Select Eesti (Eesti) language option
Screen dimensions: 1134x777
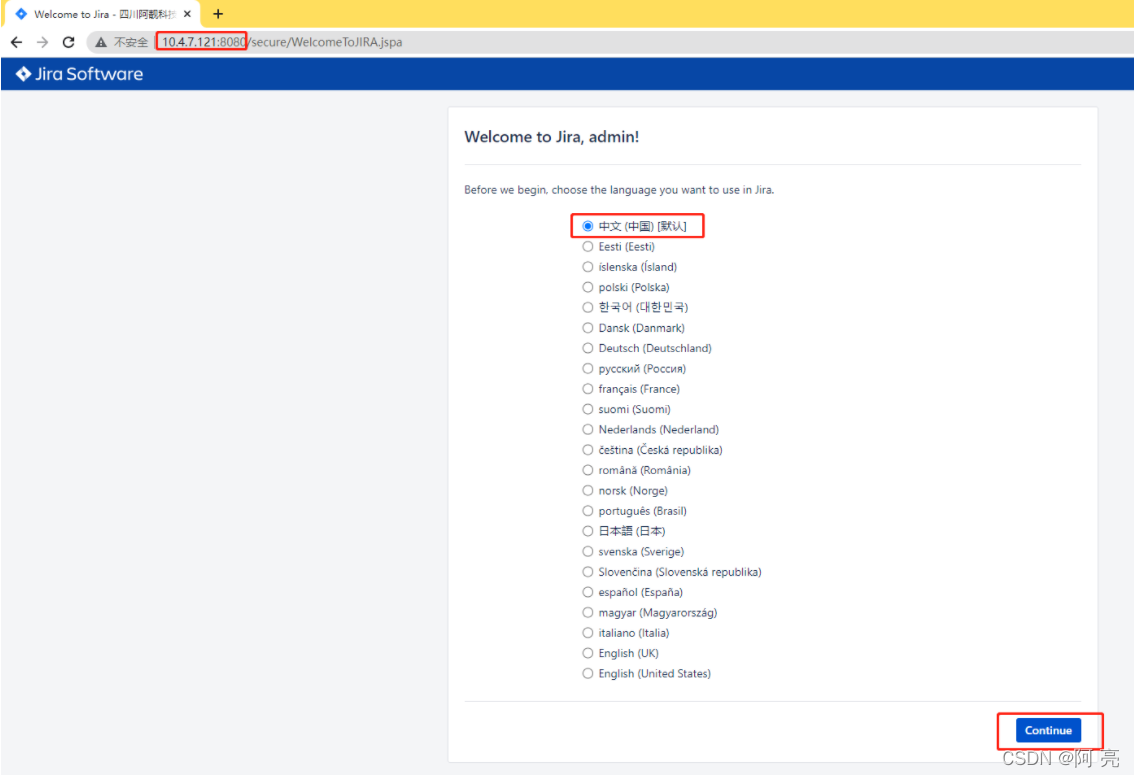click(x=588, y=247)
